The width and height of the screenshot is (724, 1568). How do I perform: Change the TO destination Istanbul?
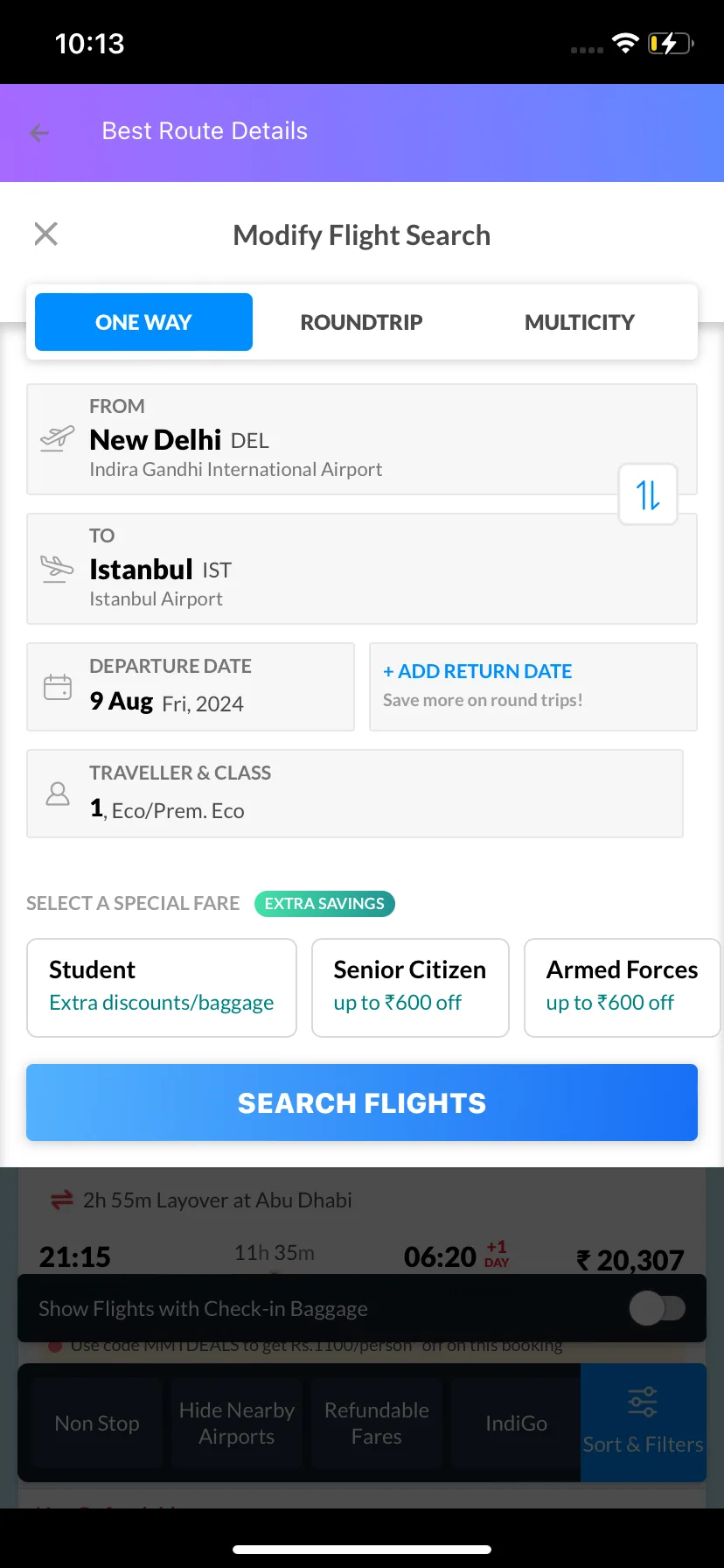coord(362,569)
